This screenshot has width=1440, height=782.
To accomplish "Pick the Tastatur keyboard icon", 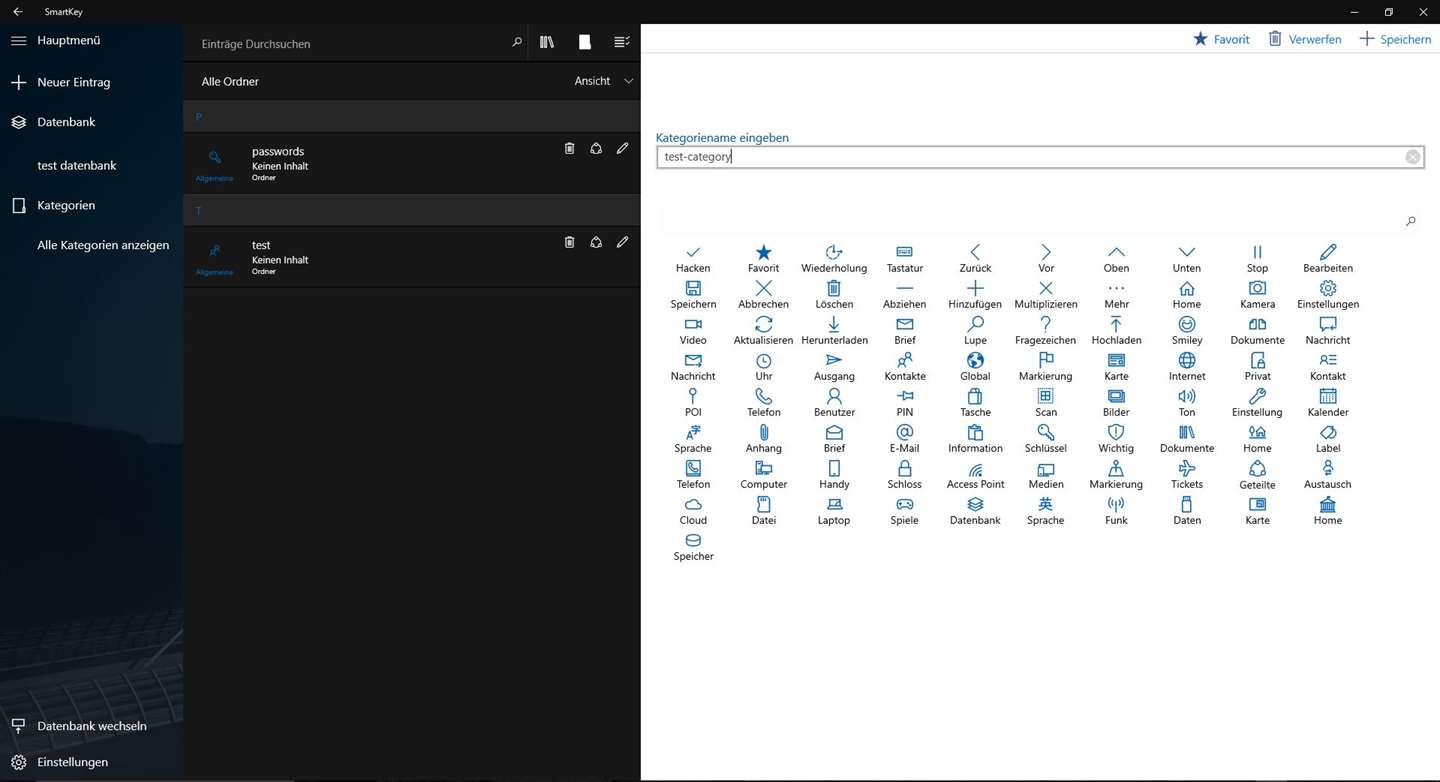I will click(x=904, y=258).
